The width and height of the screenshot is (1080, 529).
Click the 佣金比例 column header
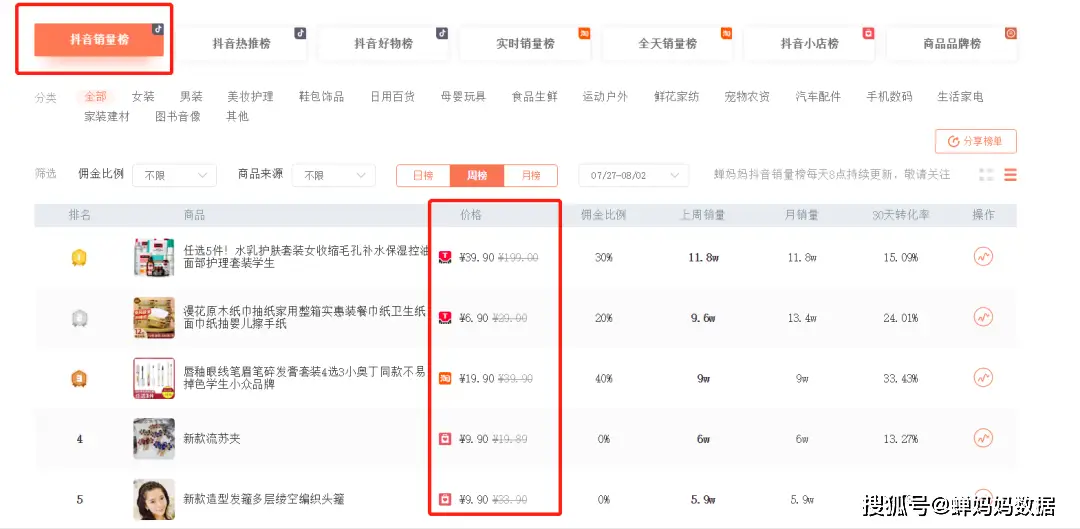603,215
